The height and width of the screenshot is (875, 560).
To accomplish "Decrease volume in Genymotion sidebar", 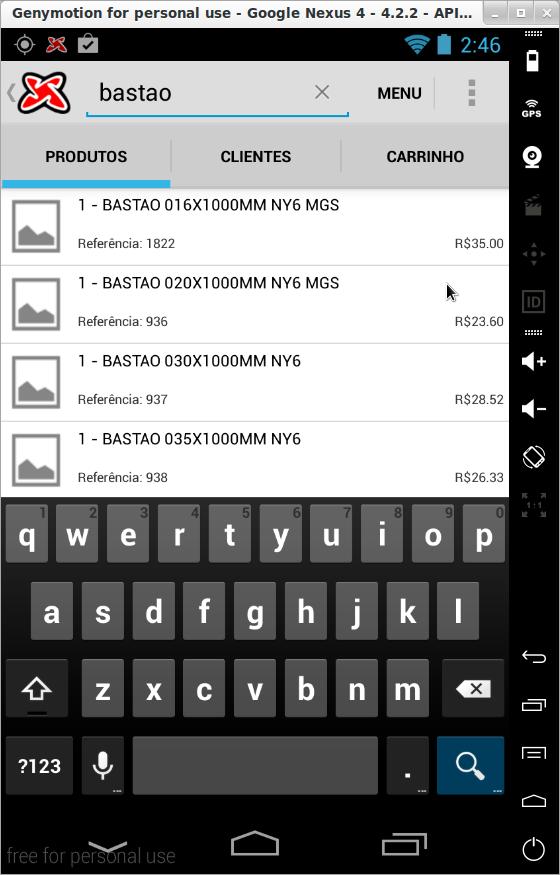I will pos(534,410).
